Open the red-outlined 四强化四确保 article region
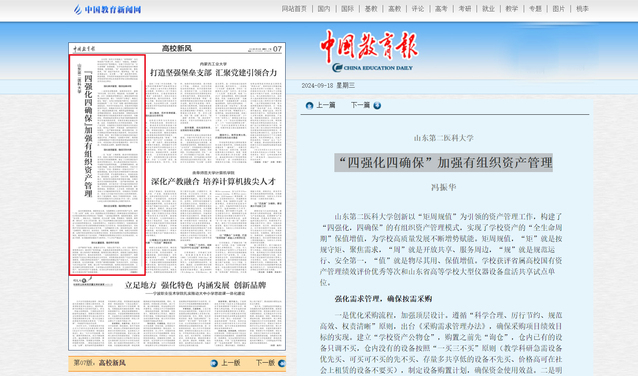 pyautogui.click(x=107, y=165)
